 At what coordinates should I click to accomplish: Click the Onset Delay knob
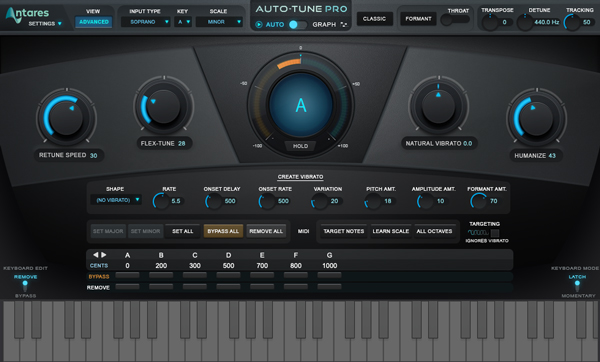[x=214, y=201]
